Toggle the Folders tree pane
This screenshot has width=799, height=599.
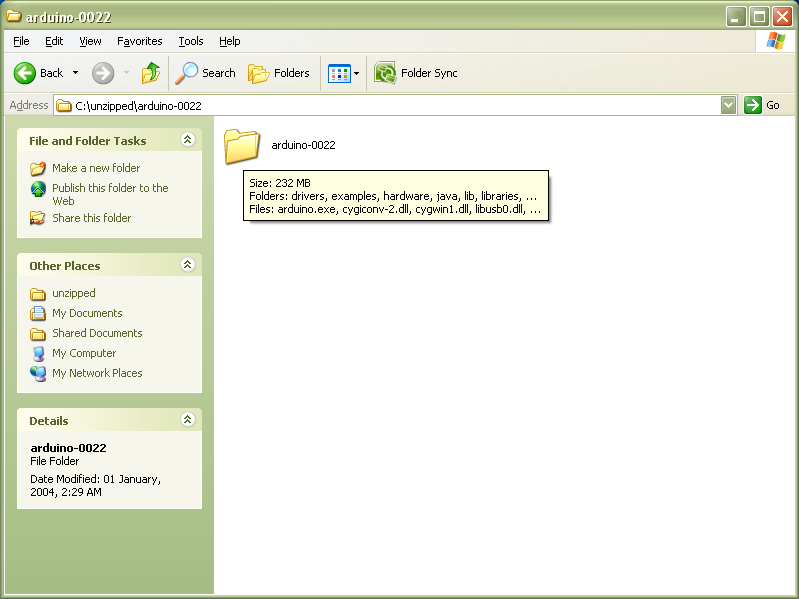tap(279, 73)
